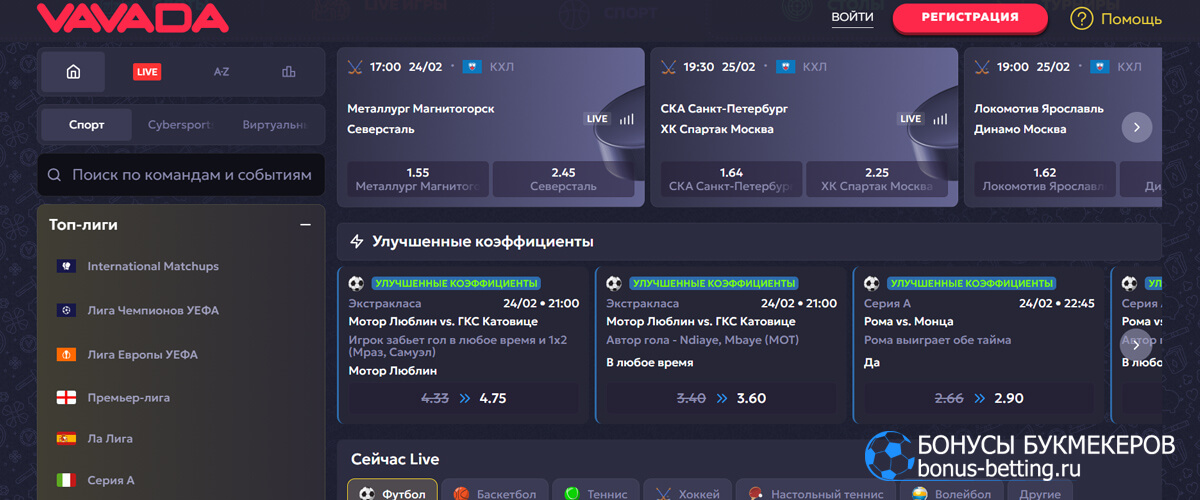The image size is (1200, 500).
Task: Select Настольный теннис live tab
Action: click(816, 493)
